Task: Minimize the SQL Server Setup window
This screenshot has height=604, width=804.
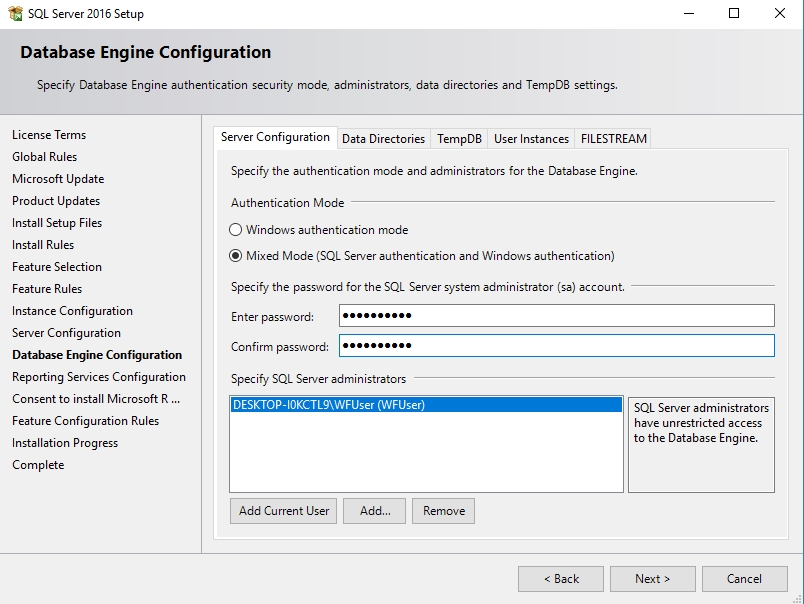Action: pos(688,14)
